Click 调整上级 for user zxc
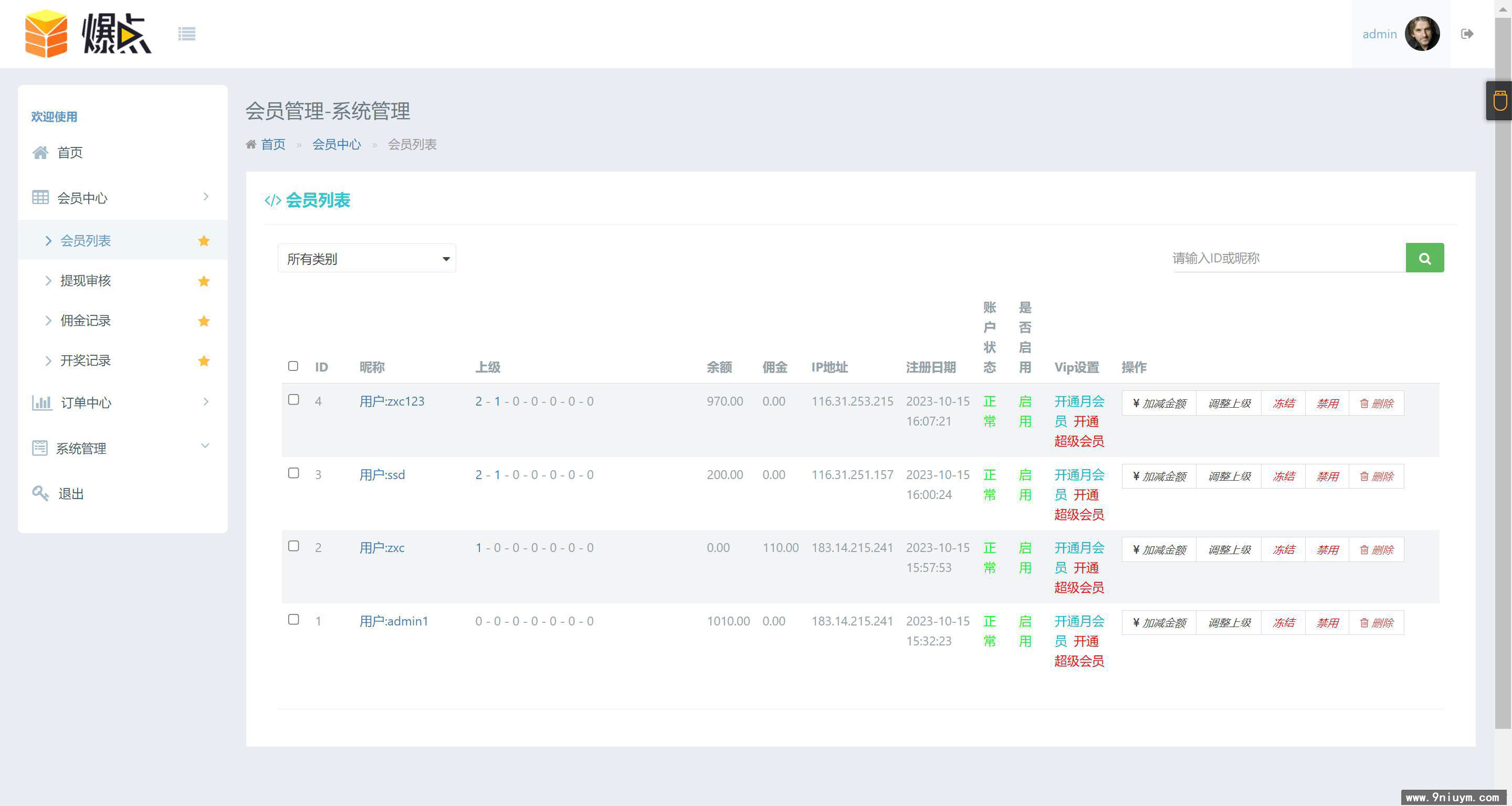1512x806 pixels. pyautogui.click(x=1229, y=549)
